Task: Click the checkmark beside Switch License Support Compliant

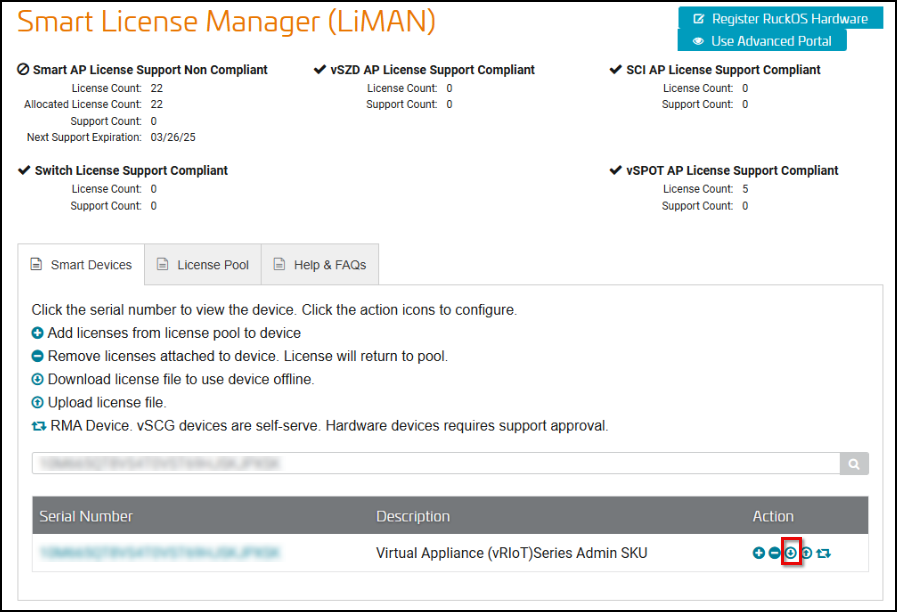Action: (x=24, y=170)
